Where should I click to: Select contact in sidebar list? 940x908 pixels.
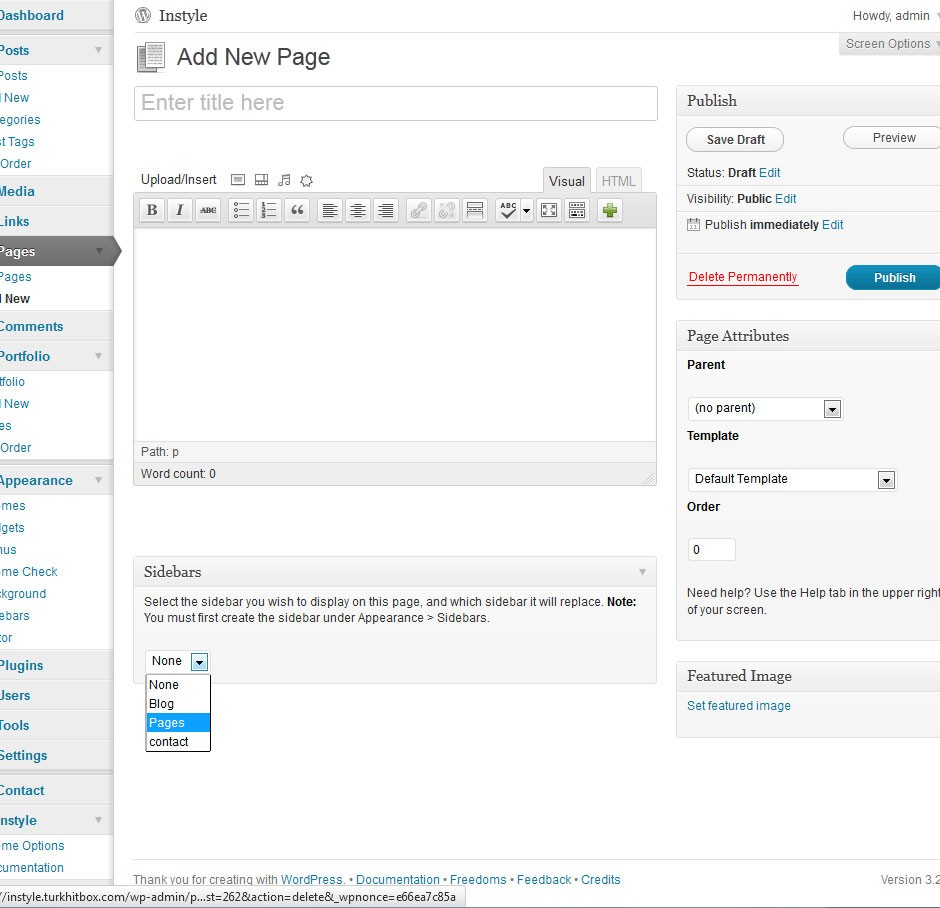point(178,742)
